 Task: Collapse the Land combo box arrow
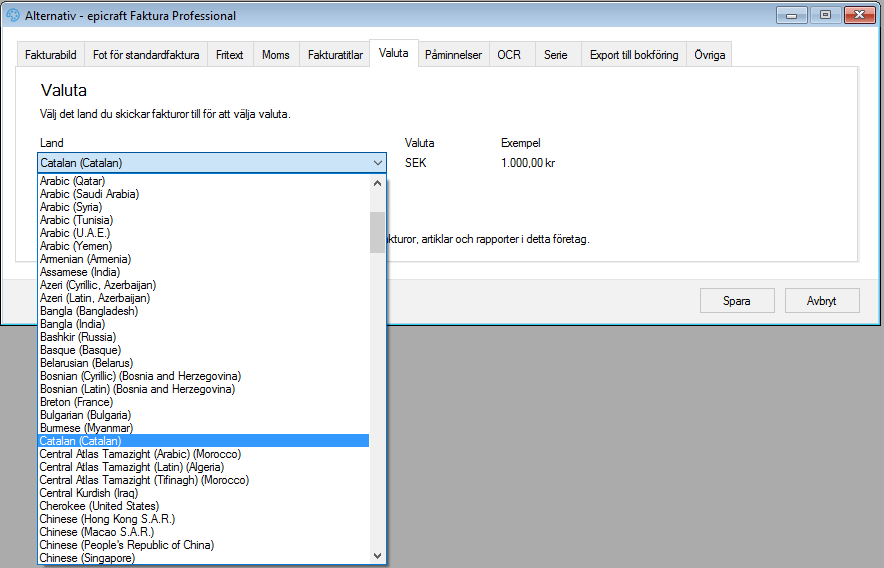(378, 163)
